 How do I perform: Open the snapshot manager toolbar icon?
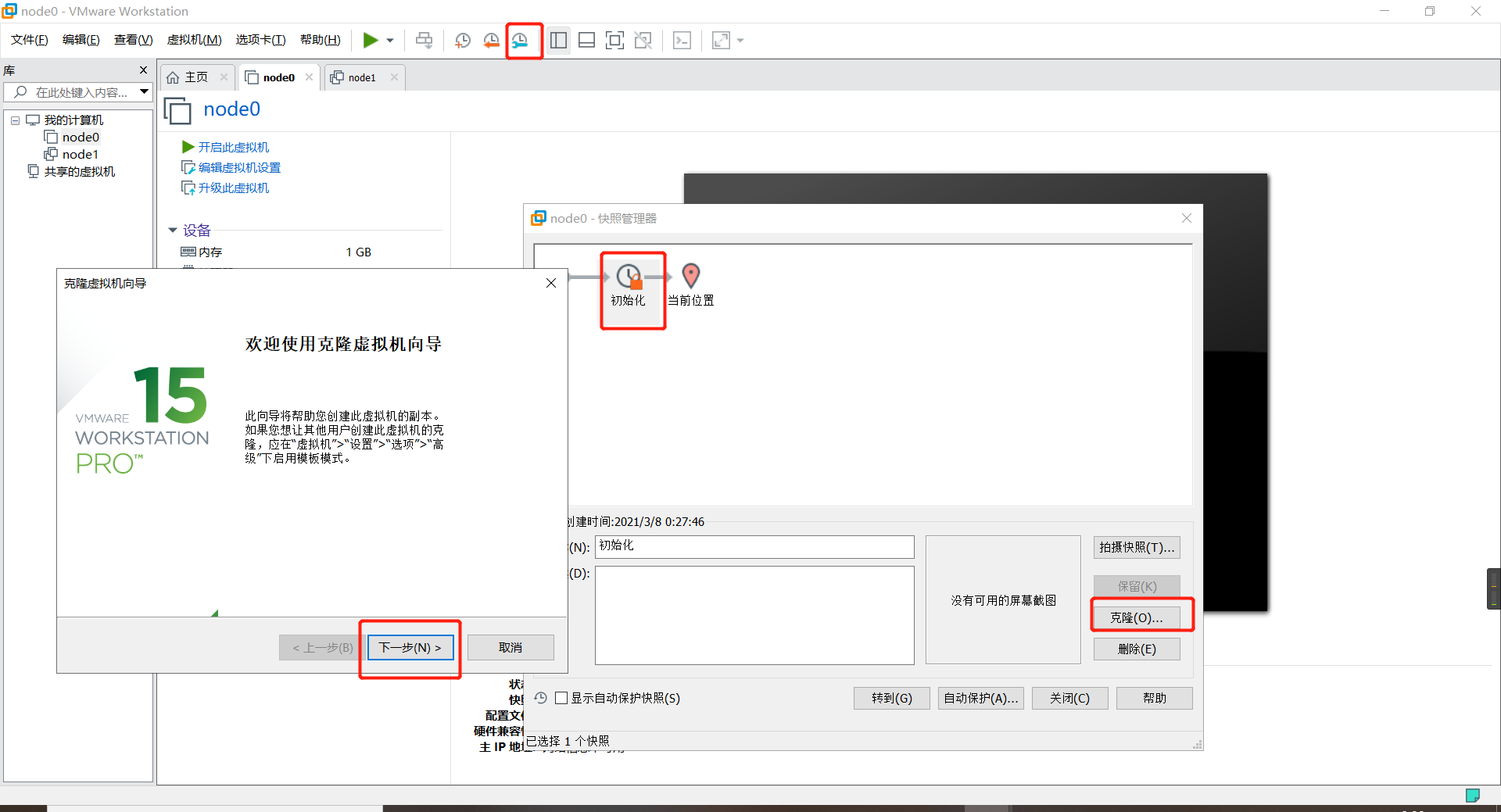521,40
